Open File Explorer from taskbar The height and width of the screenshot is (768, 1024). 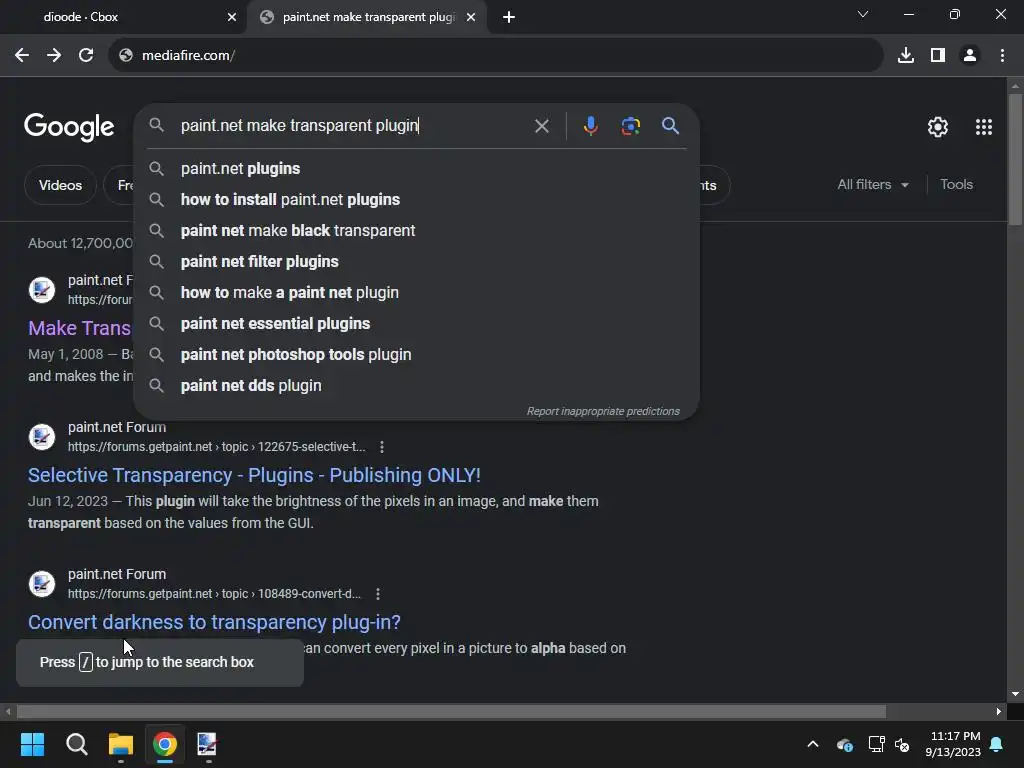click(x=121, y=744)
